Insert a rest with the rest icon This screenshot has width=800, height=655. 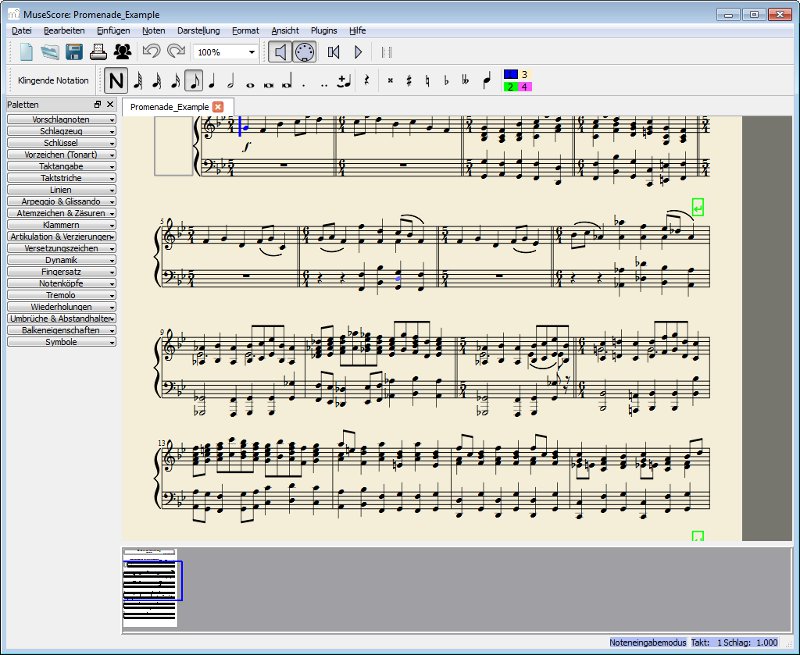(366, 81)
